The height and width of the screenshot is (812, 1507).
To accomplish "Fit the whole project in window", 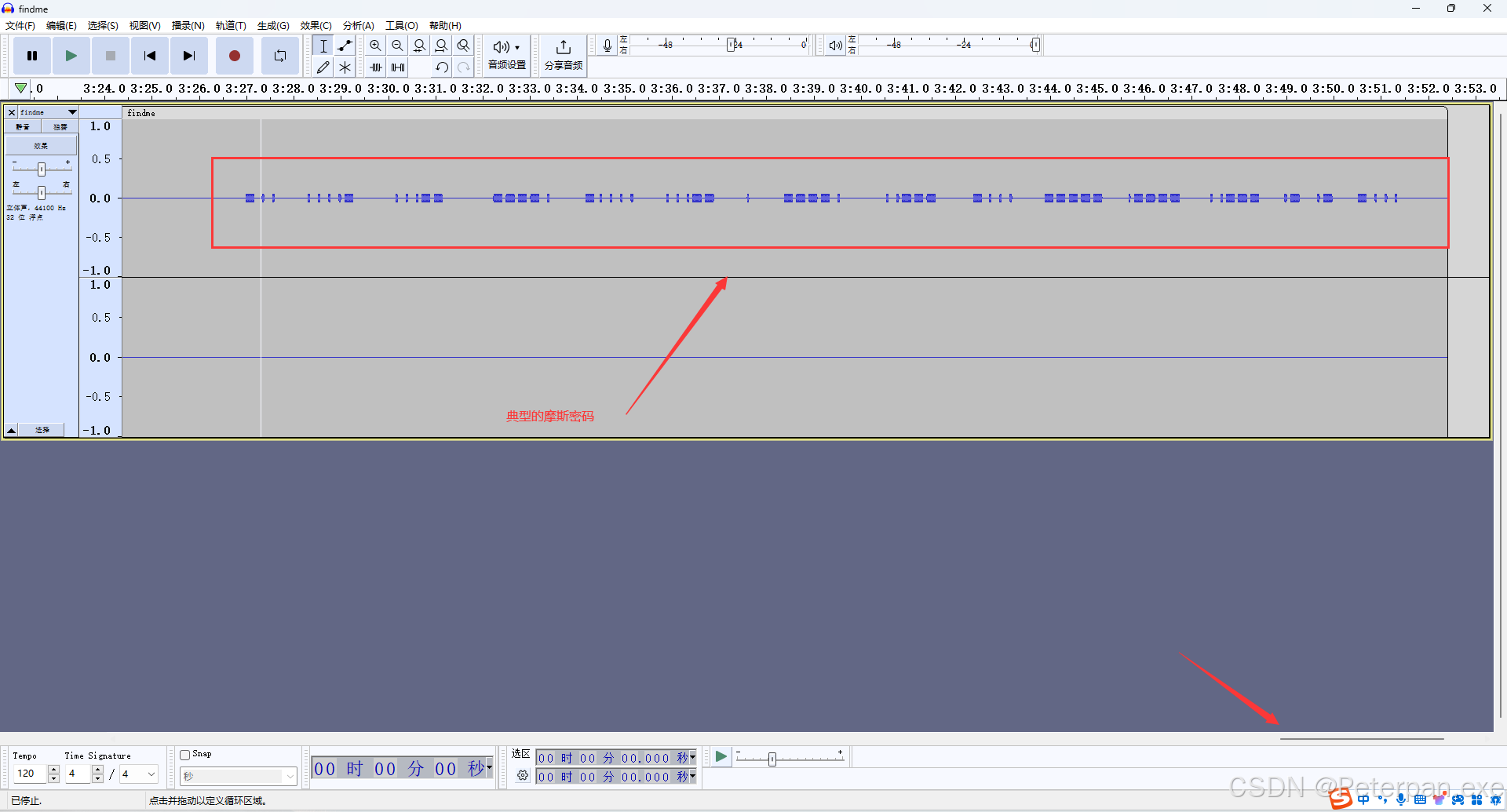I will tap(442, 46).
